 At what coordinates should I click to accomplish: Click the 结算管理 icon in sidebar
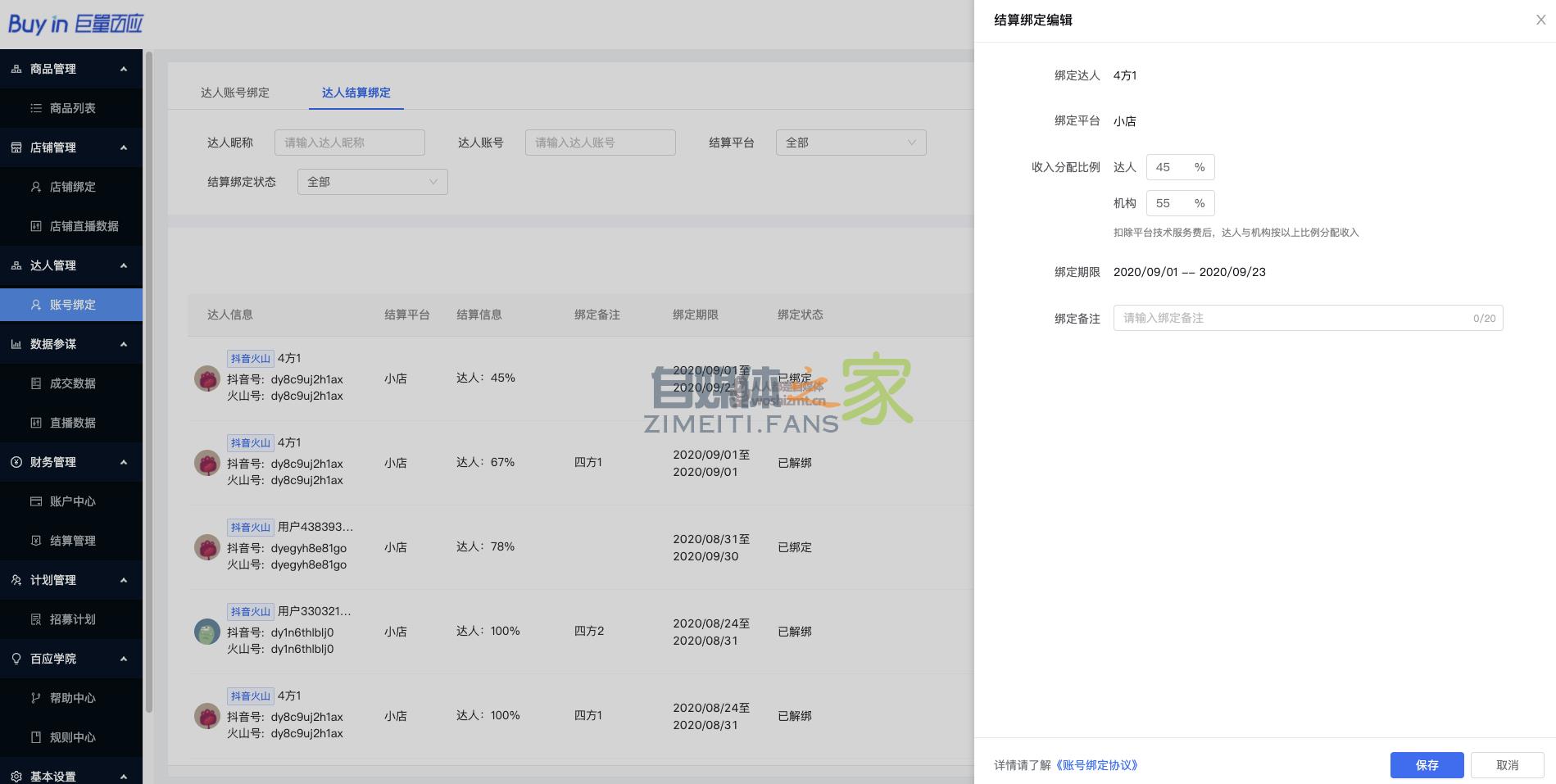36,541
